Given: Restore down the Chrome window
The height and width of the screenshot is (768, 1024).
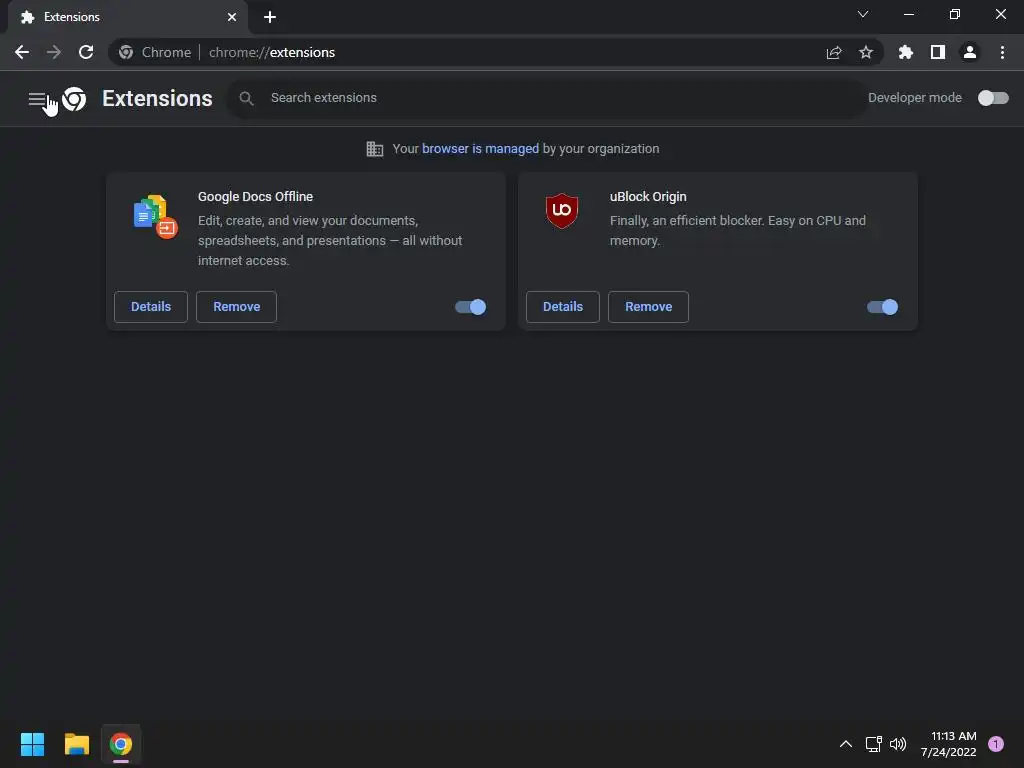Looking at the screenshot, I should point(955,14).
